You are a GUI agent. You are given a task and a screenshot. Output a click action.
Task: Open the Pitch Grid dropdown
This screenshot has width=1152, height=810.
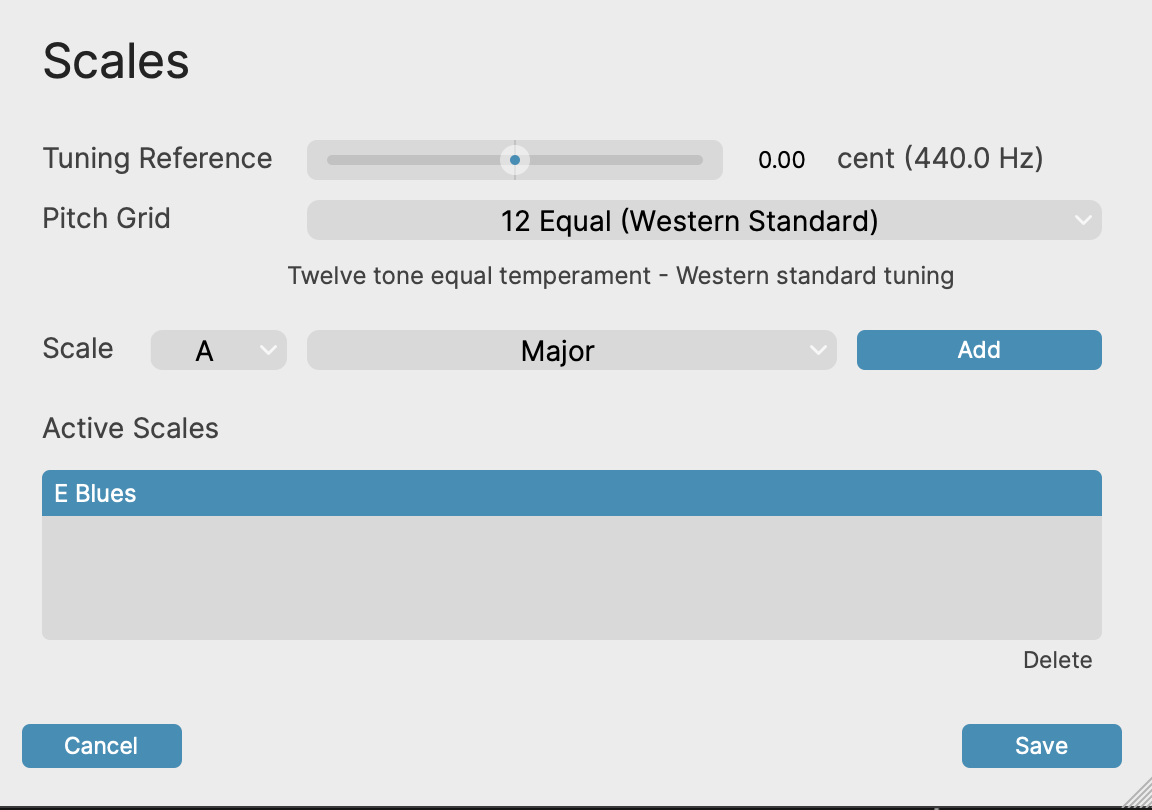690,220
